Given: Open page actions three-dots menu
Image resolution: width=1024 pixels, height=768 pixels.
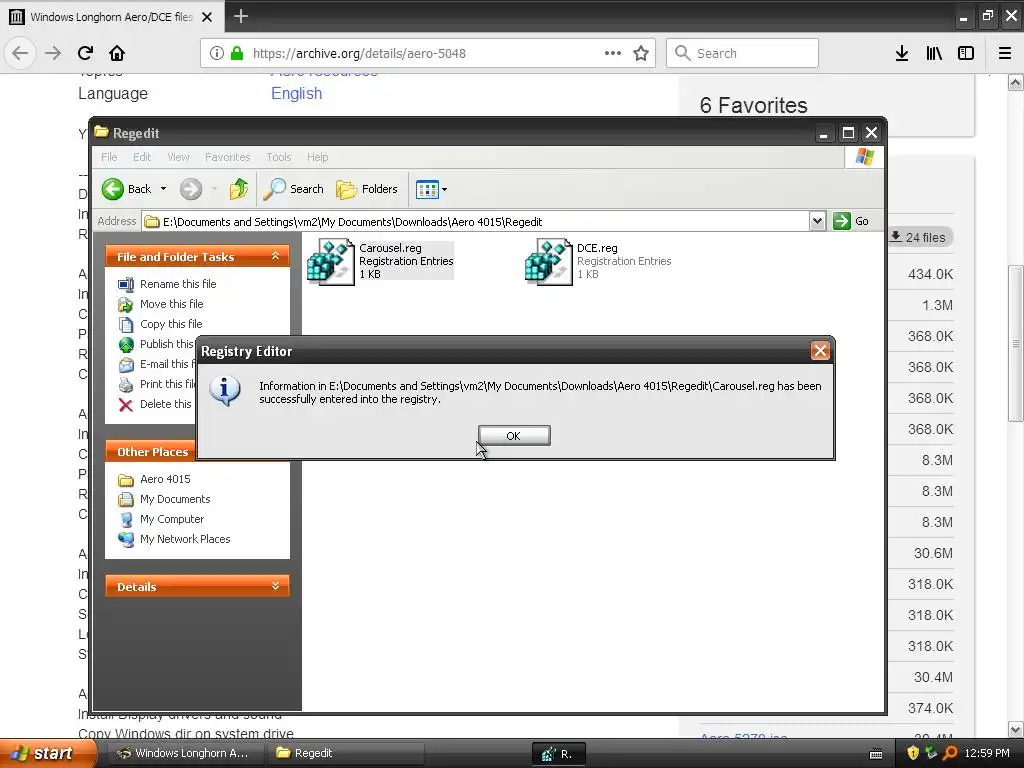Looking at the screenshot, I should (613, 53).
